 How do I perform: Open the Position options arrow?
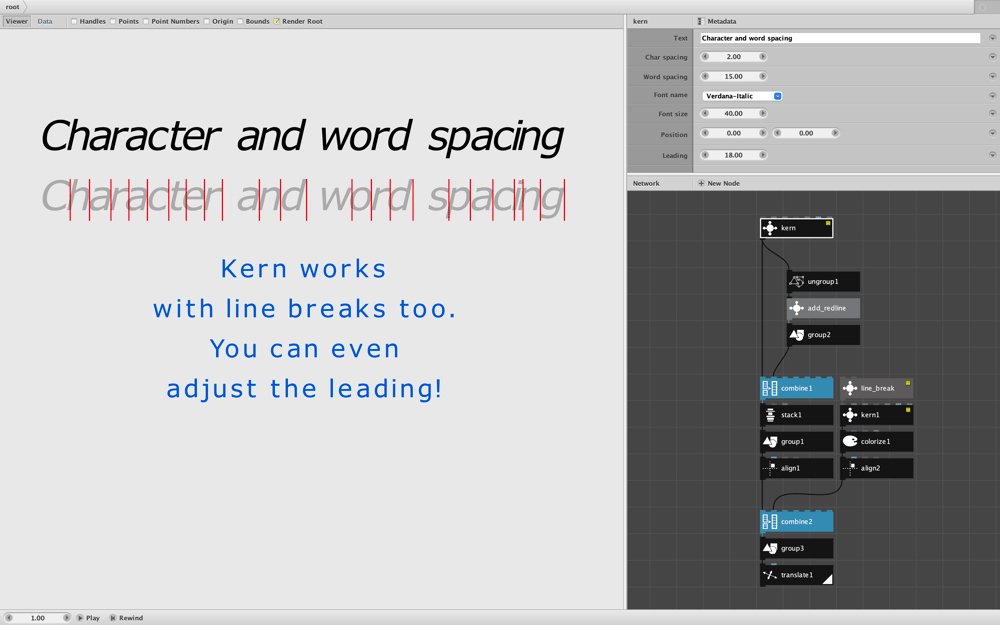[x=992, y=133]
